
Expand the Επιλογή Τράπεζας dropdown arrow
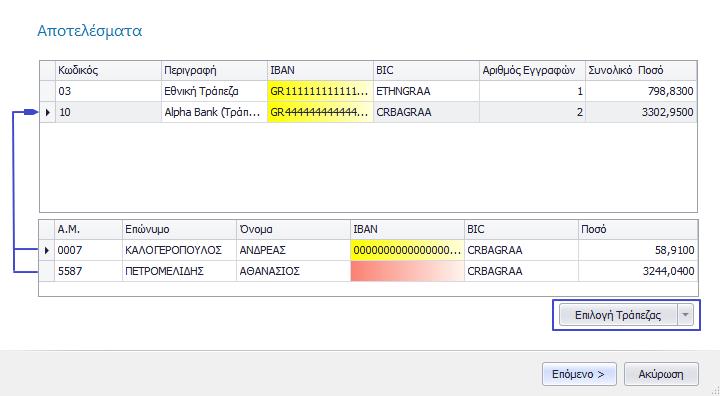pyautogui.click(x=685, y=315)
